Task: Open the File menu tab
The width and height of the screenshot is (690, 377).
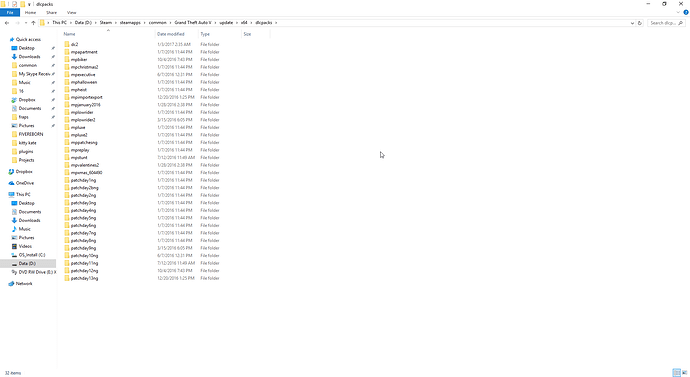Action: coord(10,12)
